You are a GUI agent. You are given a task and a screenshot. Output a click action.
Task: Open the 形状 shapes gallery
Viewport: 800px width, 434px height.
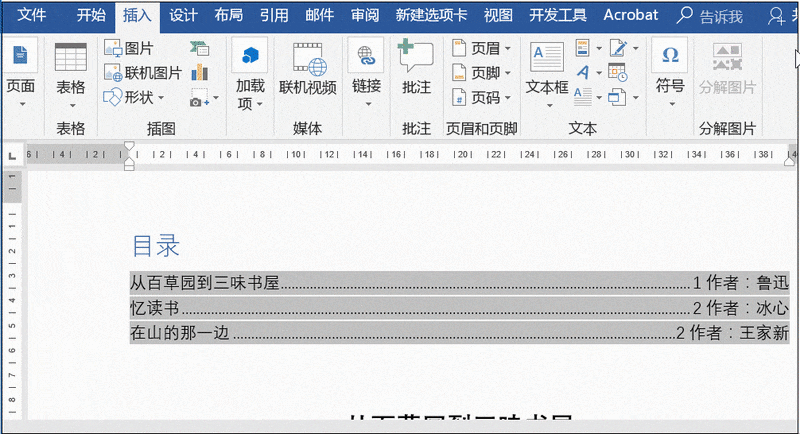[129, 97]
